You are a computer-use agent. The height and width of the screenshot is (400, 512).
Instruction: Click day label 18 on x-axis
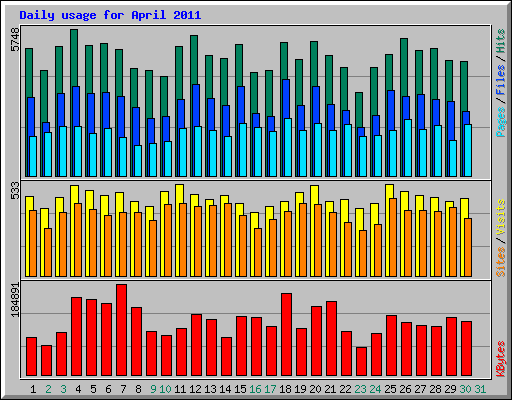(285, 389)
